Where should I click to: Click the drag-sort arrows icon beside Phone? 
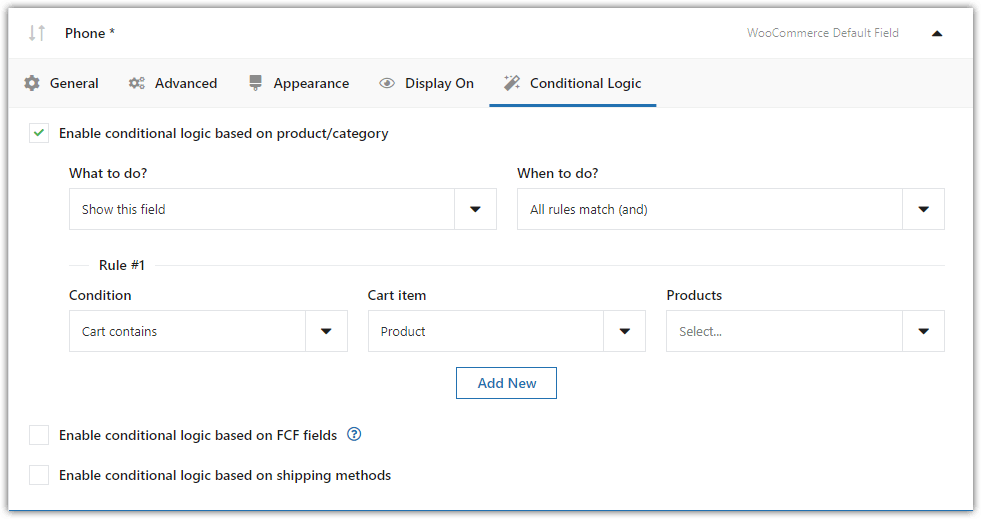(x=37, y=33)
